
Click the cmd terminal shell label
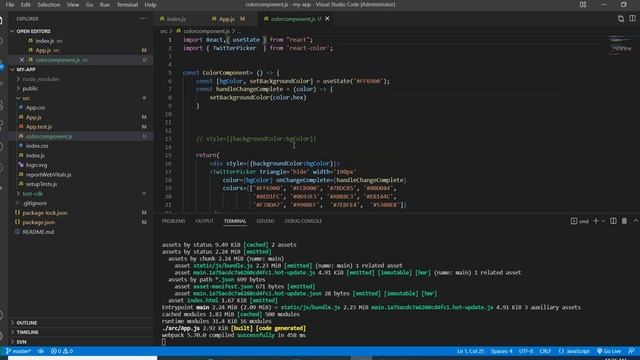[580, 221]
